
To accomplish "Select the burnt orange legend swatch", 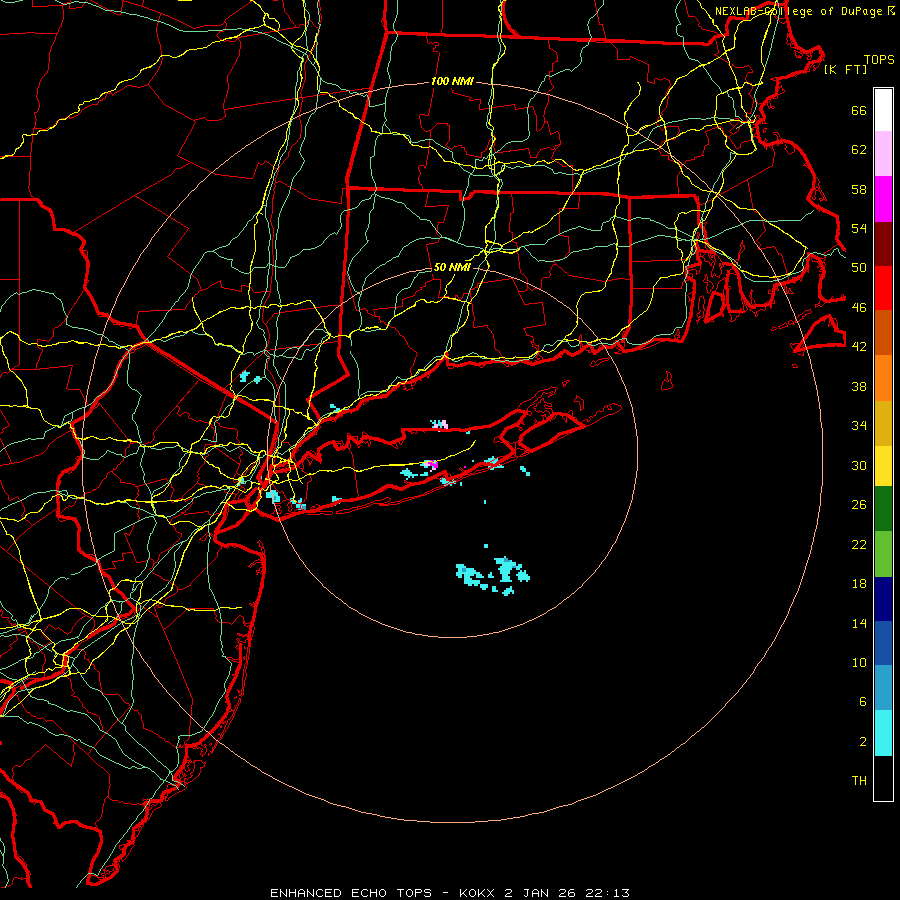I will [883, 333].
